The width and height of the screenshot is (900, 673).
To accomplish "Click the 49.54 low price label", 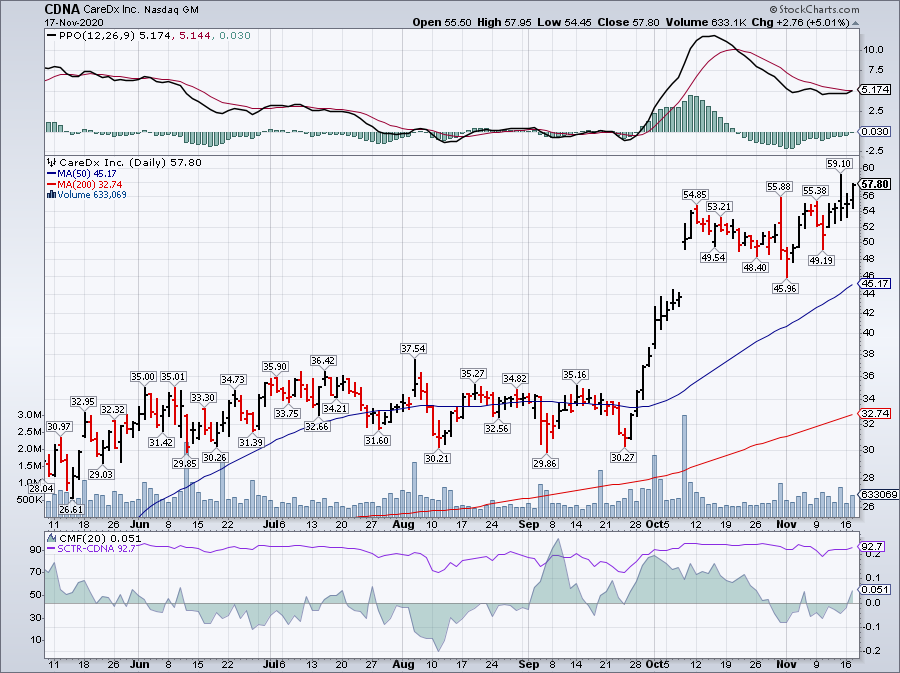I will click(x=713, y=258).
